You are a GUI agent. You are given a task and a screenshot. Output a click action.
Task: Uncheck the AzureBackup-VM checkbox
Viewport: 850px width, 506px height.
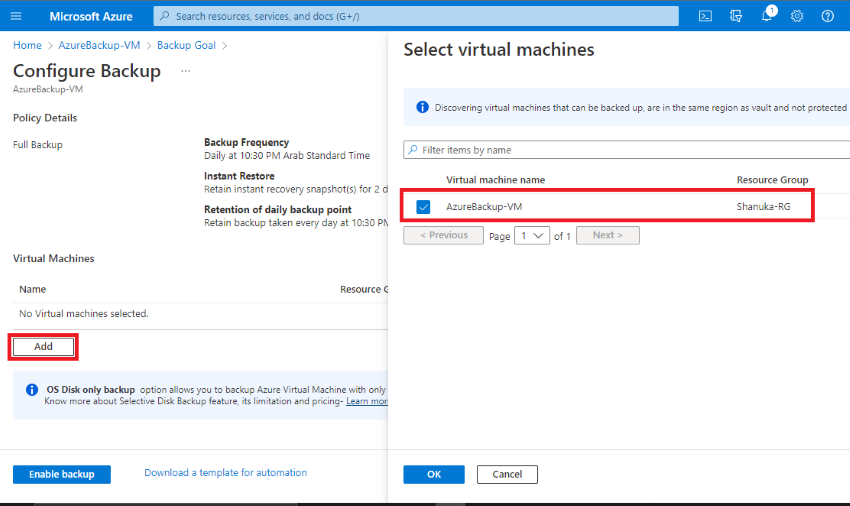(x=423, y=207)
